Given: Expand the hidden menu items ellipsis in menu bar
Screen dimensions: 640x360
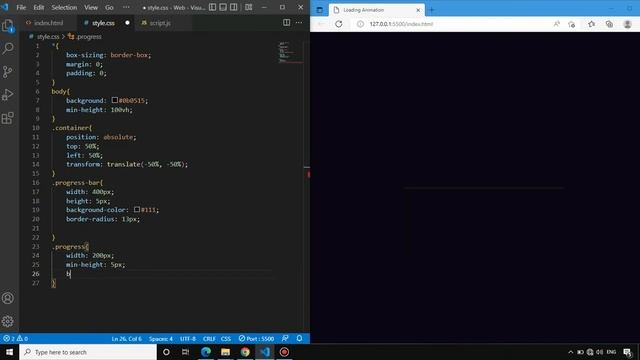Looking at the screenshot, I should point(126,7).
